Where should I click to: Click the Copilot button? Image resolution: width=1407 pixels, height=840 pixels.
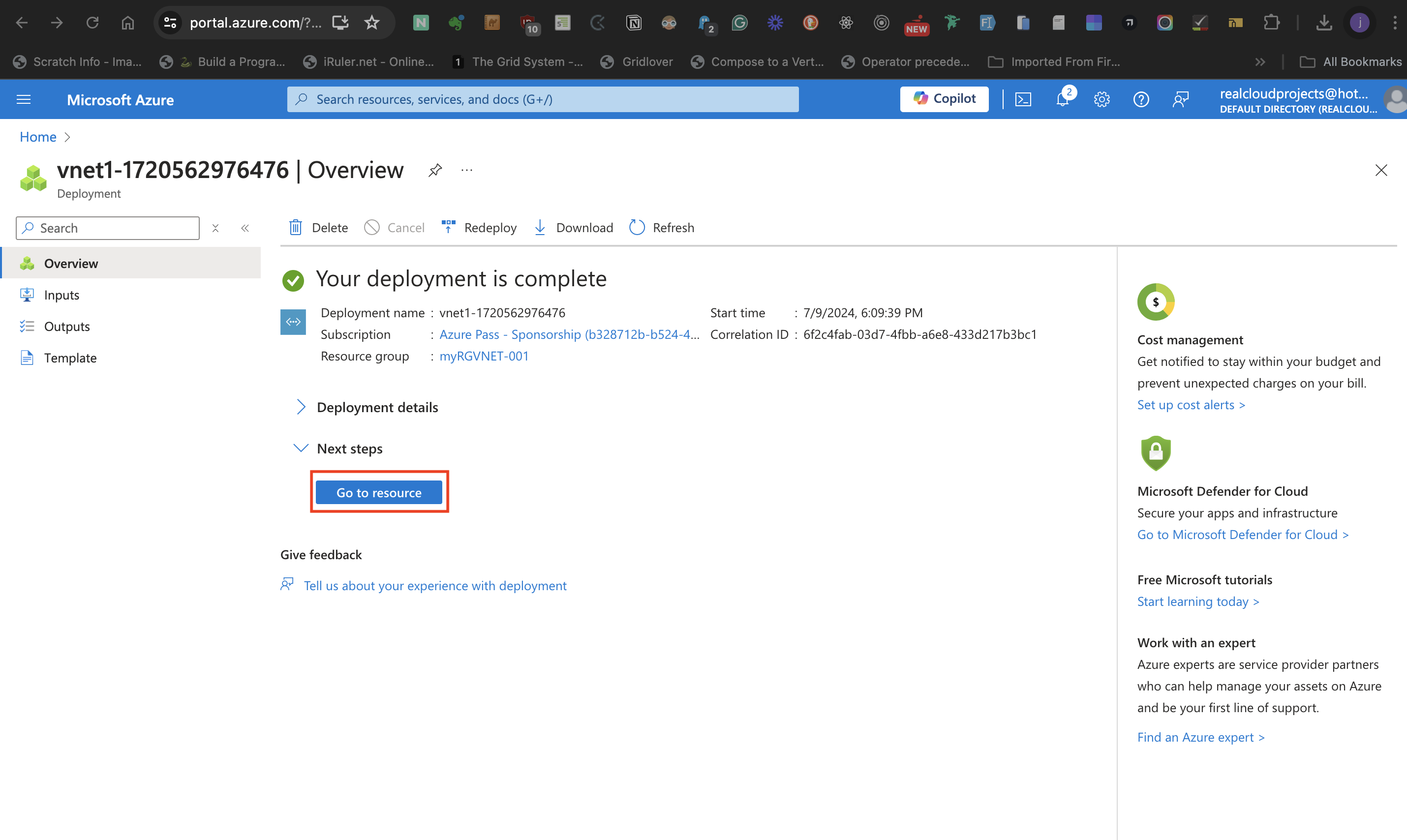point(944,99)
